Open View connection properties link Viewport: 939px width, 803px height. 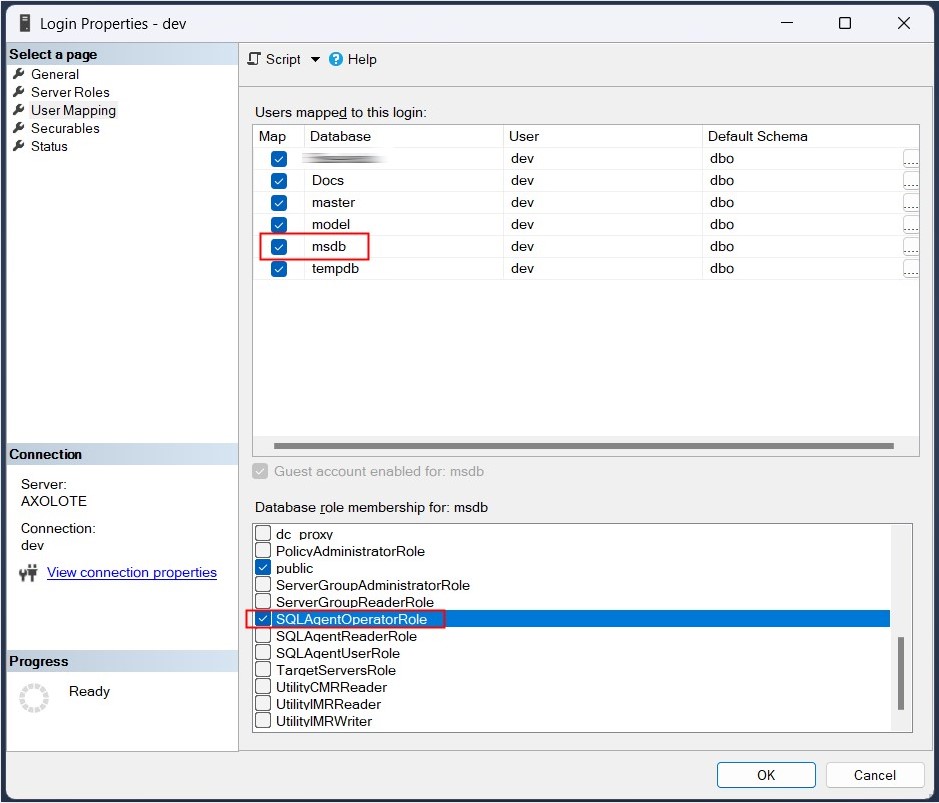coord(132,572)
